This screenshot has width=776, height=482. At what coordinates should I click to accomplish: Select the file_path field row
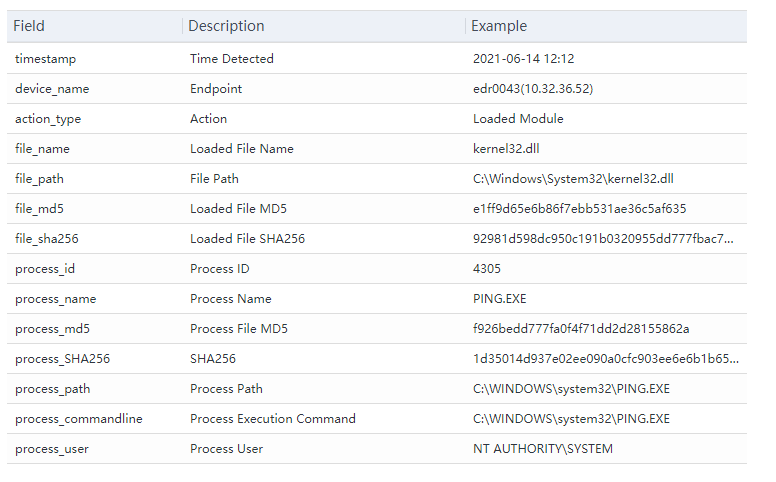pos(41,179)
